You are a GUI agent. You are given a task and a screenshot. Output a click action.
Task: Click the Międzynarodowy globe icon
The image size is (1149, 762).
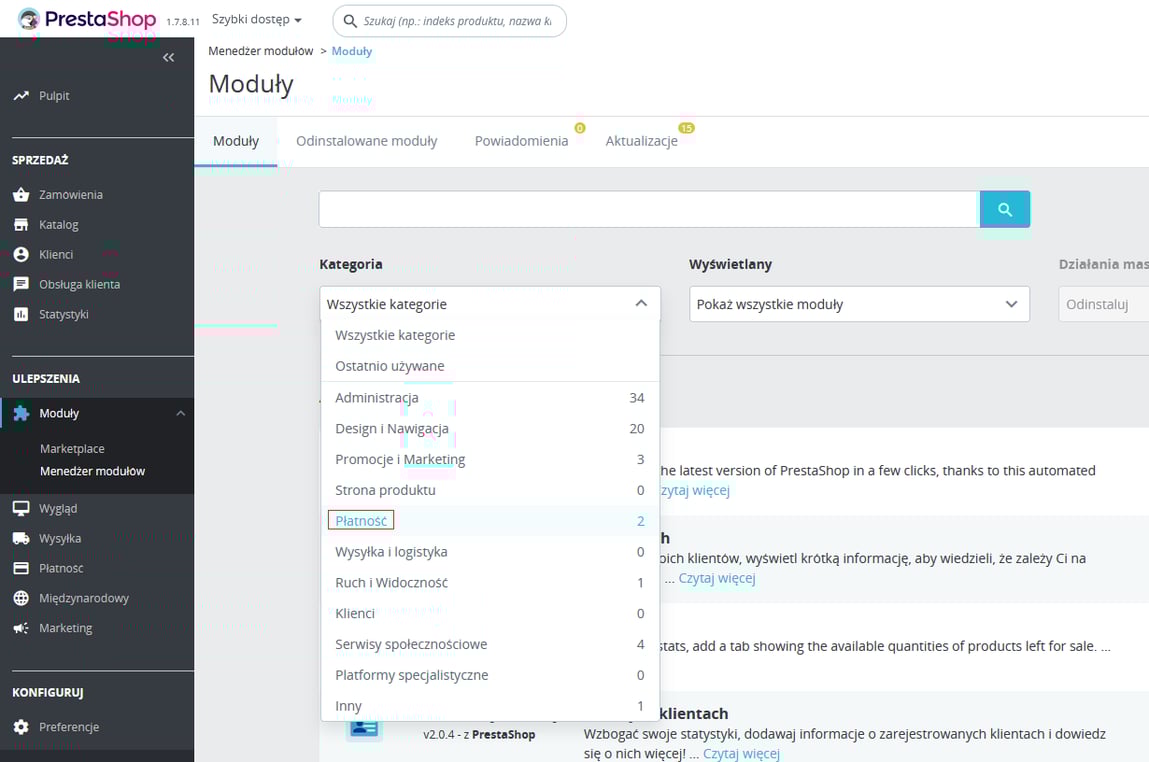pyautogui.click(x=21, y=598)
